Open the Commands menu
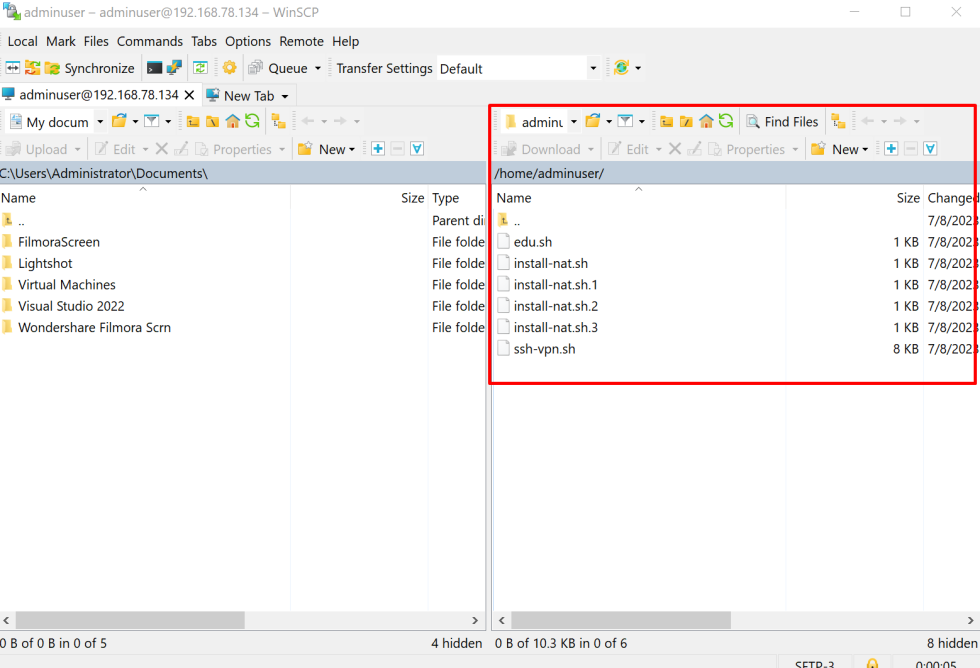 tap(150, 41)
